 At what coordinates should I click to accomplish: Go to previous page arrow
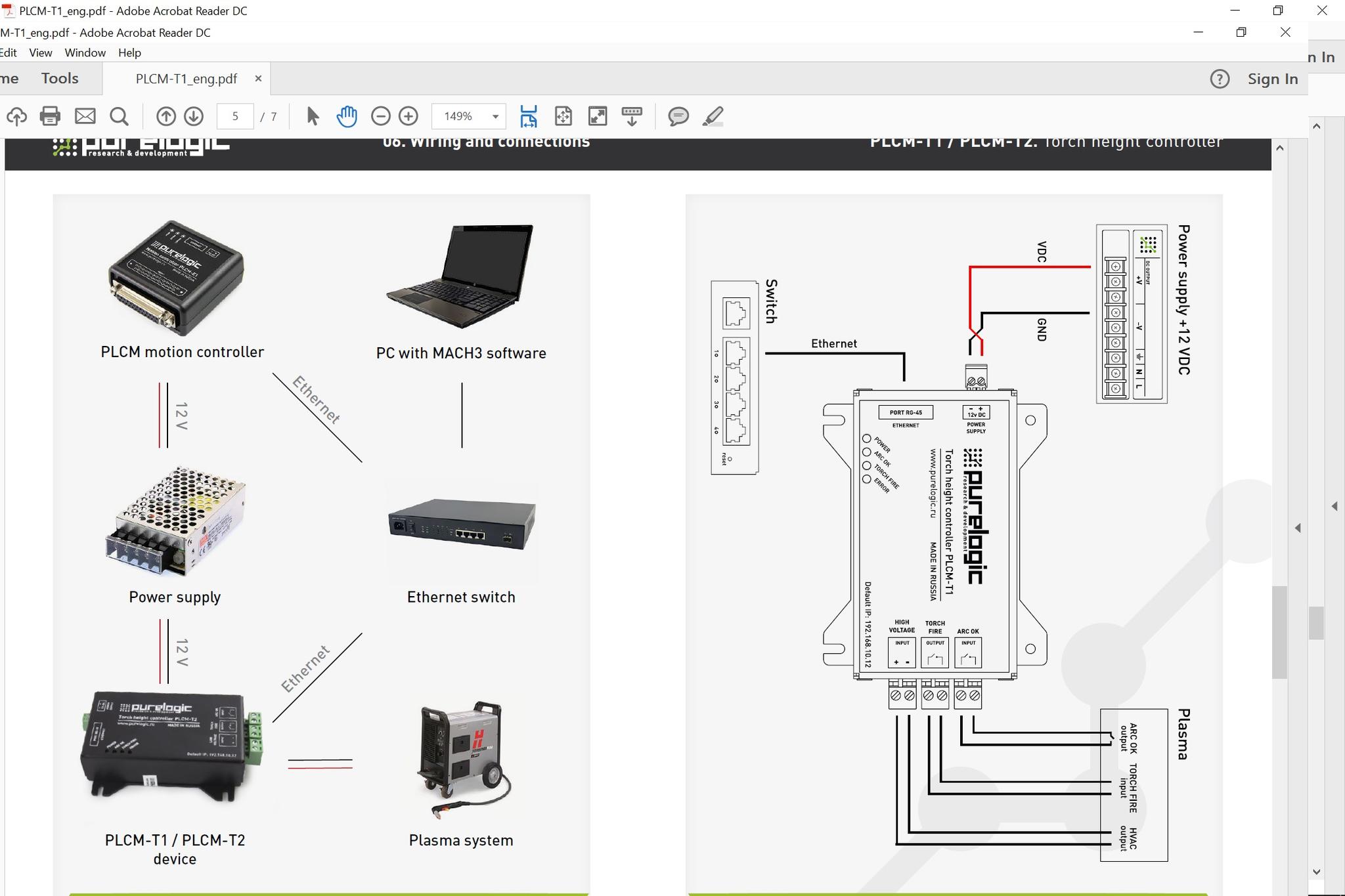(x=165, y=116)
